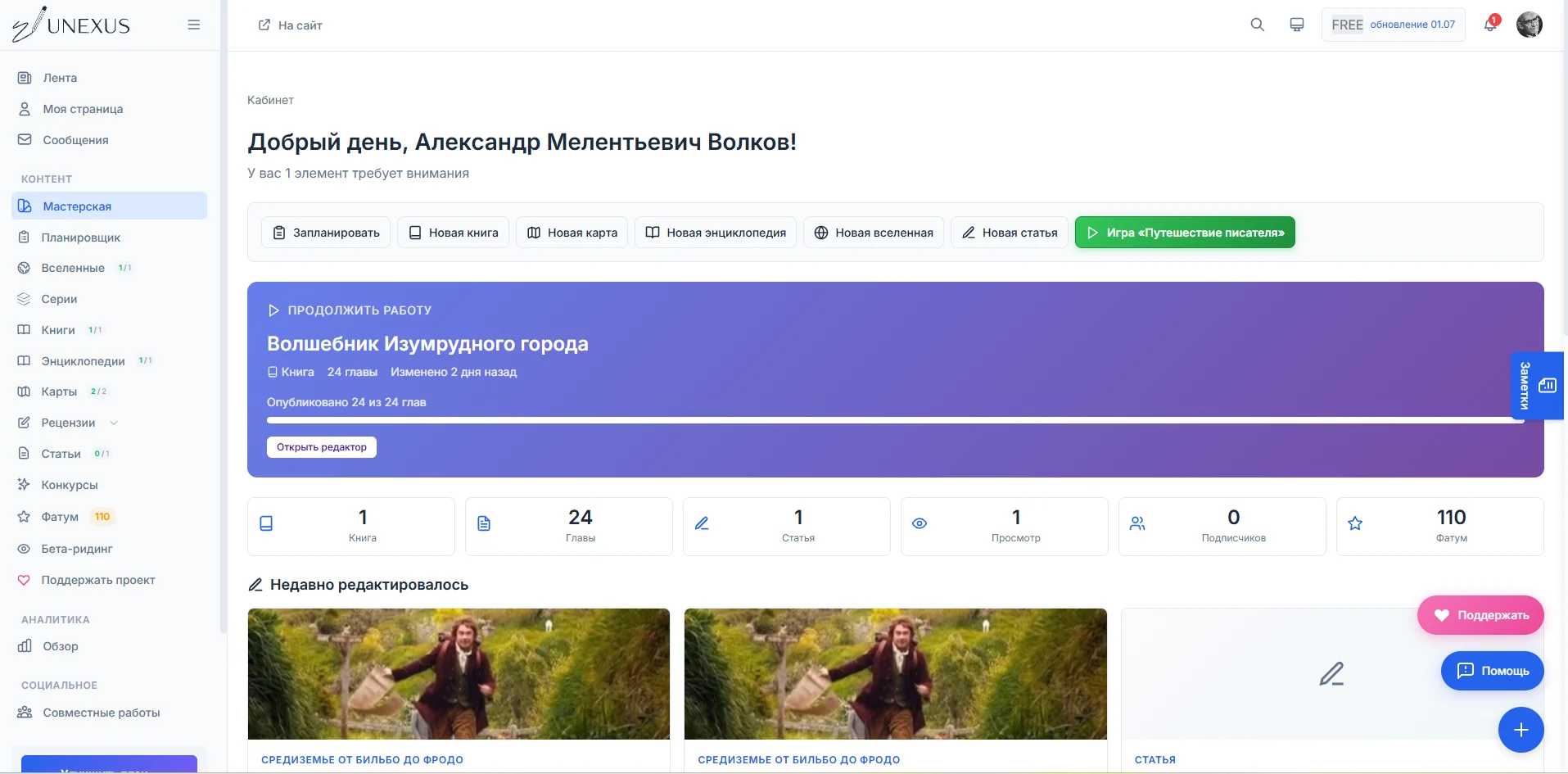This screenshot has height=774, width=1568.
Task: Open the notifications bell
Action: [1490, 25]
